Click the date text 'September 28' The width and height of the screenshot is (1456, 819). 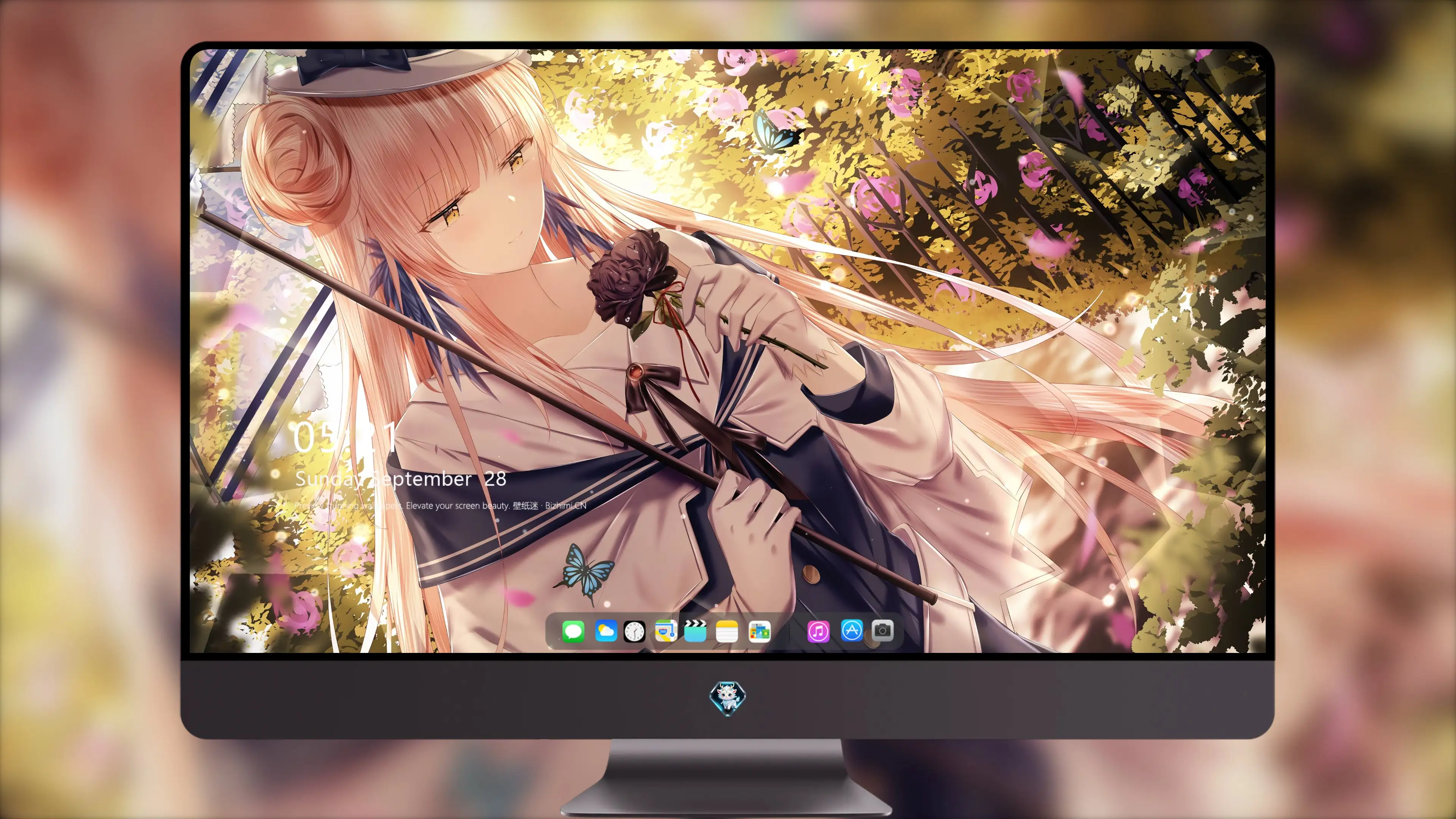pos(439,479)
